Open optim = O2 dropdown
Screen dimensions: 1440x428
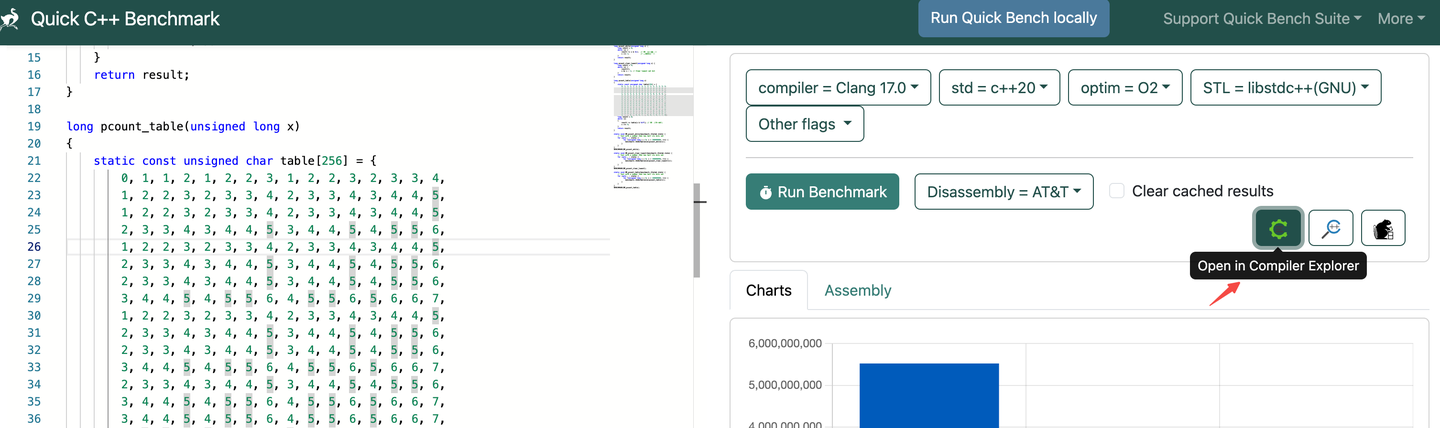click(x=1125, y=88)
